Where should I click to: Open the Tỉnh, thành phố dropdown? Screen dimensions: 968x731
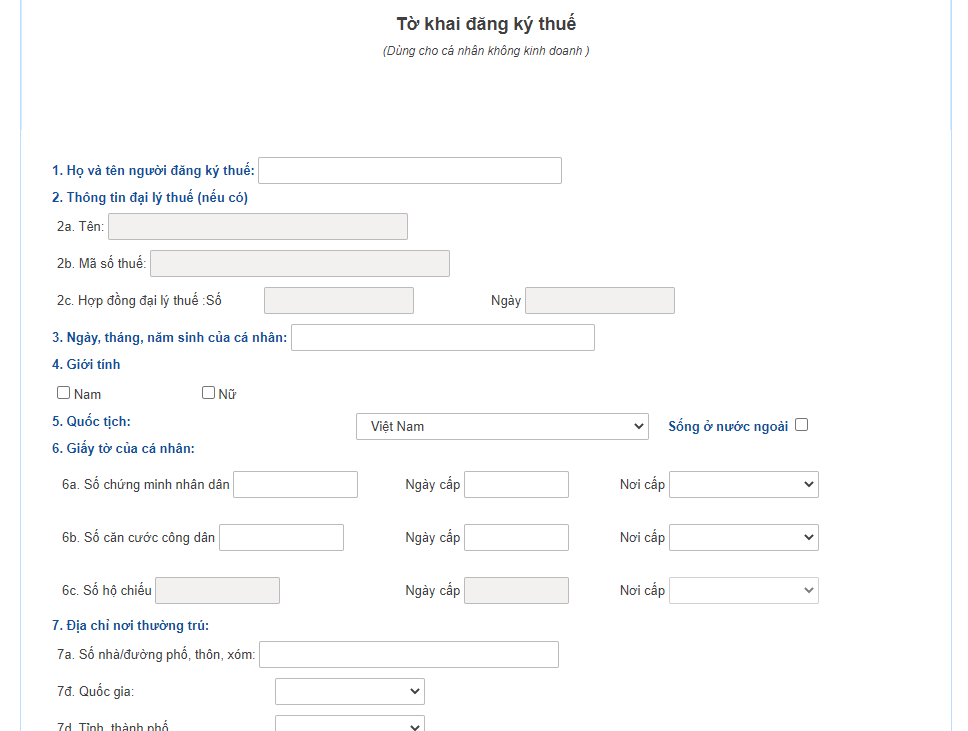349,724
